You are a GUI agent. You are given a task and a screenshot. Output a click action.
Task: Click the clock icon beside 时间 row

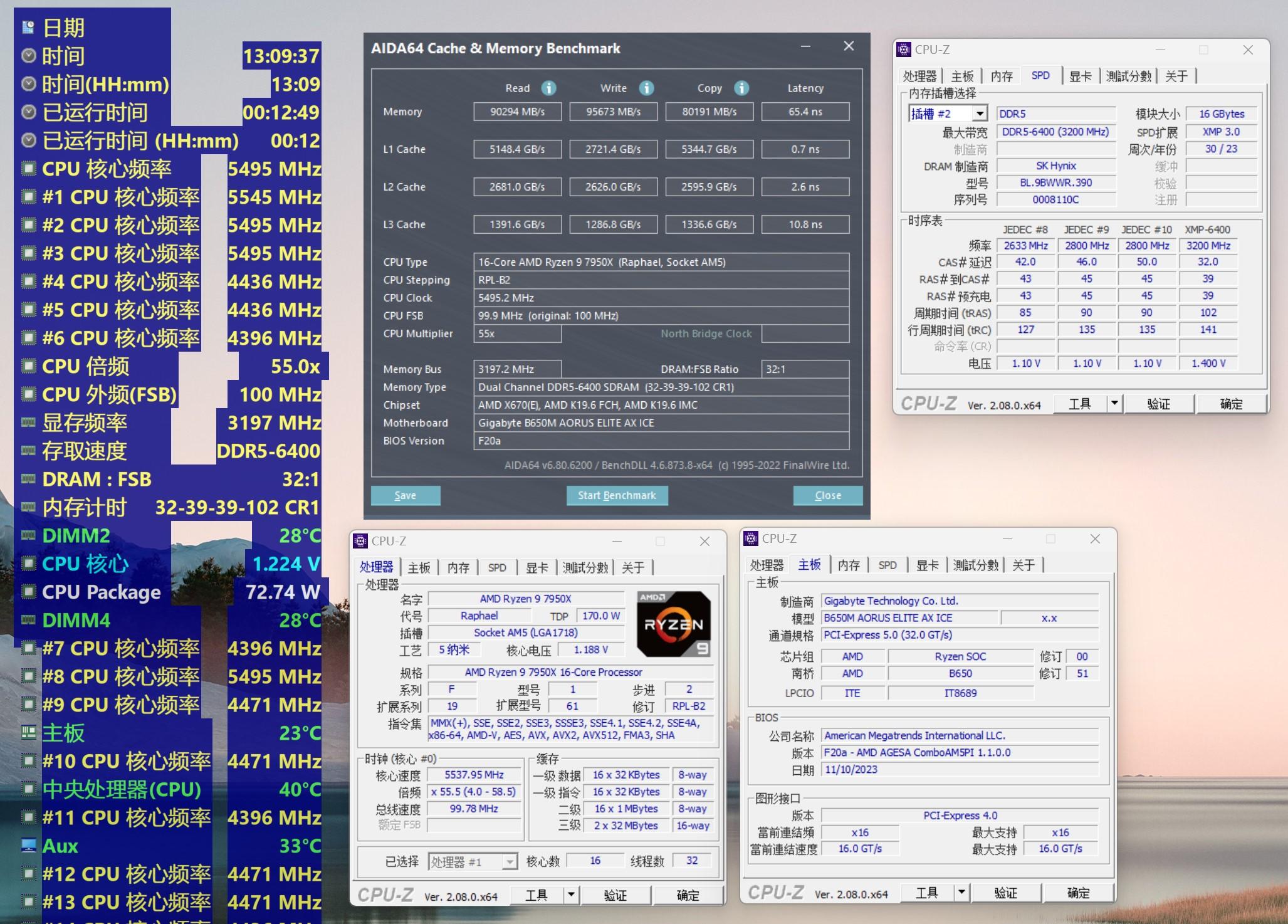28,56
